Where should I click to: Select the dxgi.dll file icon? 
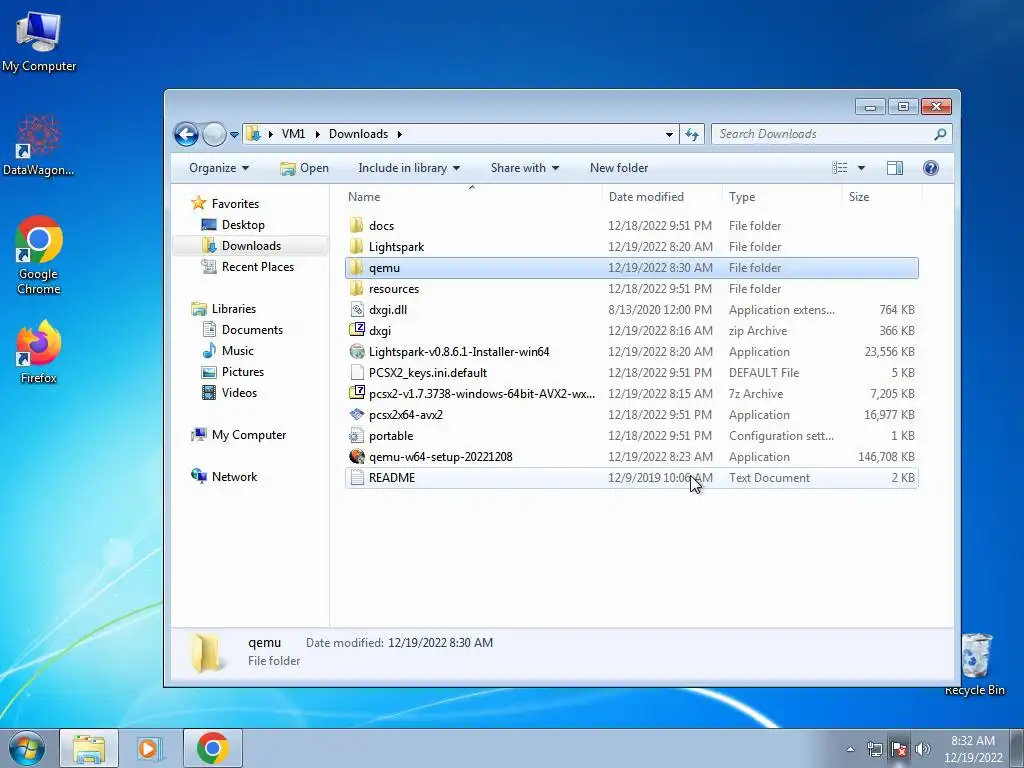click(x=357, y=310)
